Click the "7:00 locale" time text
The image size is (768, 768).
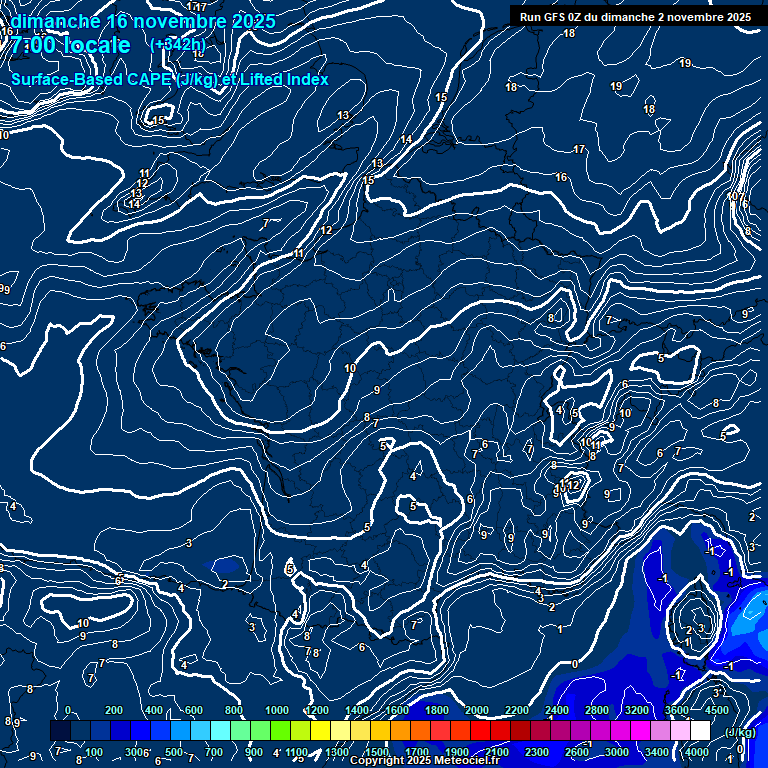coord(71,45)
